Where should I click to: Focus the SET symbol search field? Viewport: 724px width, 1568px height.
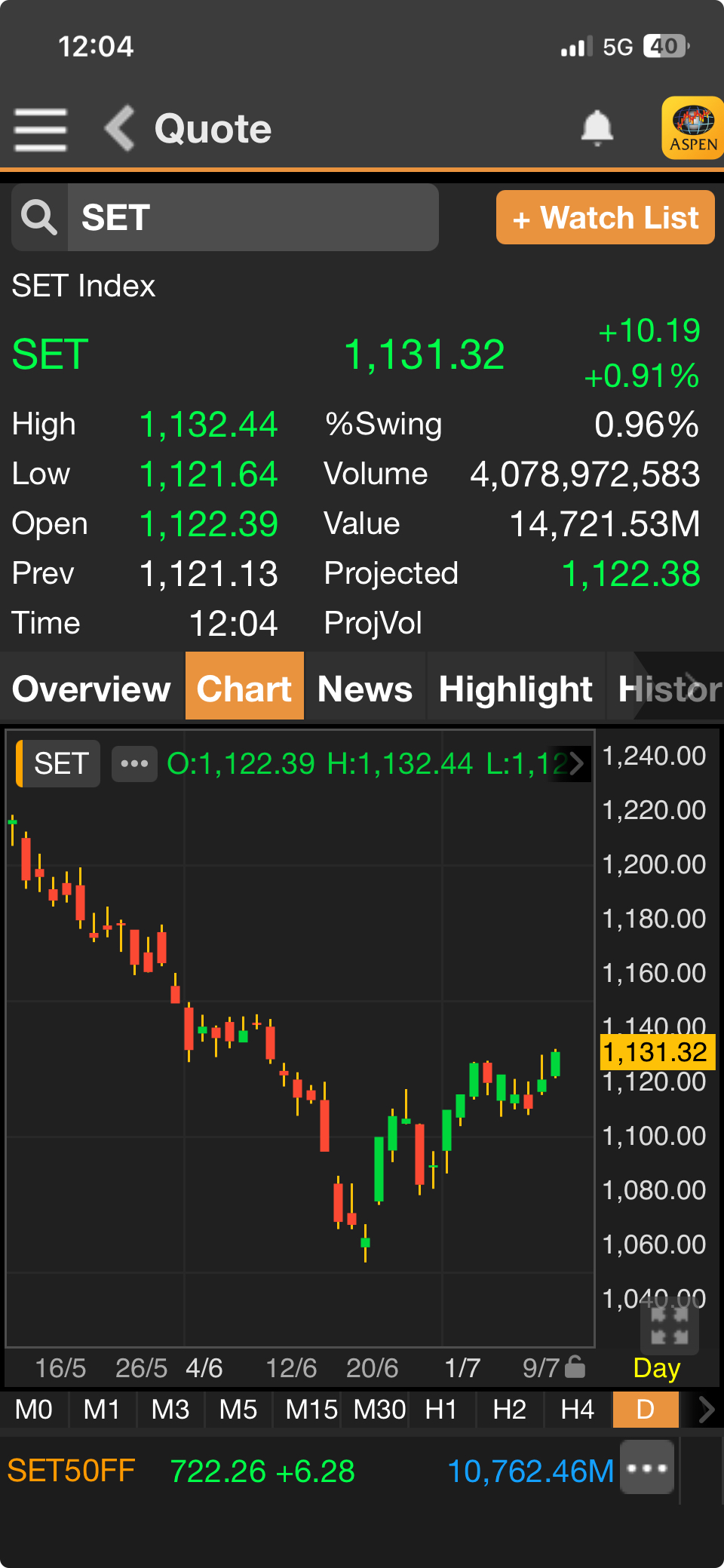coord(253,218)
